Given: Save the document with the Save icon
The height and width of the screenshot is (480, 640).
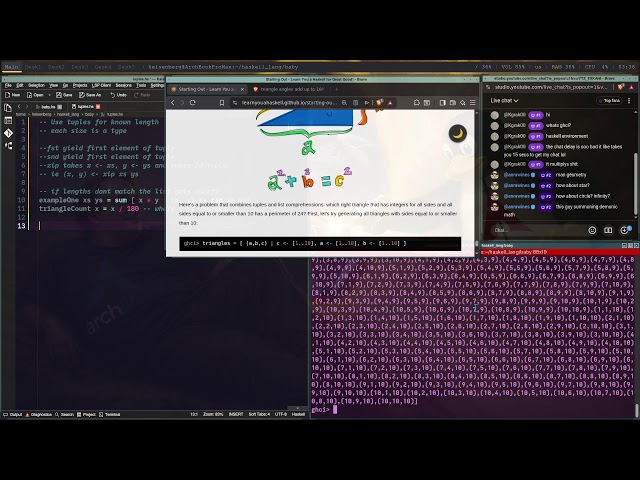Looking at the screenshot, I should 64,95.
